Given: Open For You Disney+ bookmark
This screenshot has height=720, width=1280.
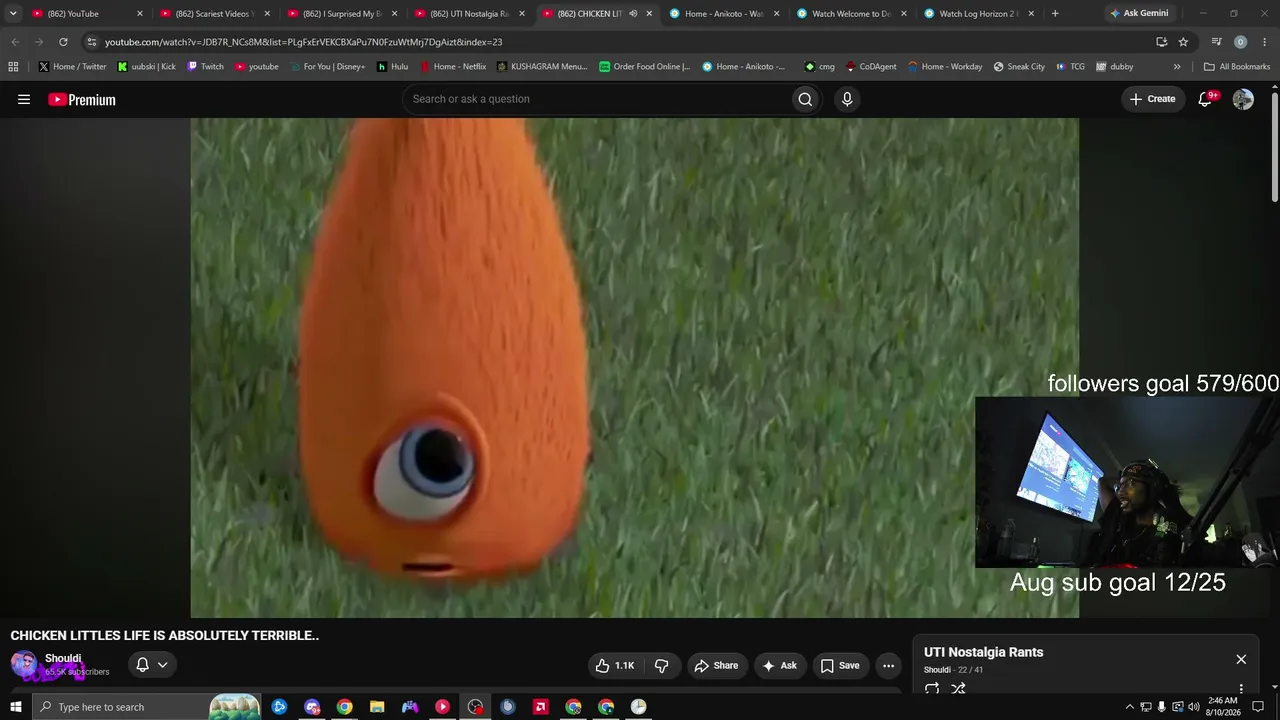Looking at the screenshot, I should point(326,67).
